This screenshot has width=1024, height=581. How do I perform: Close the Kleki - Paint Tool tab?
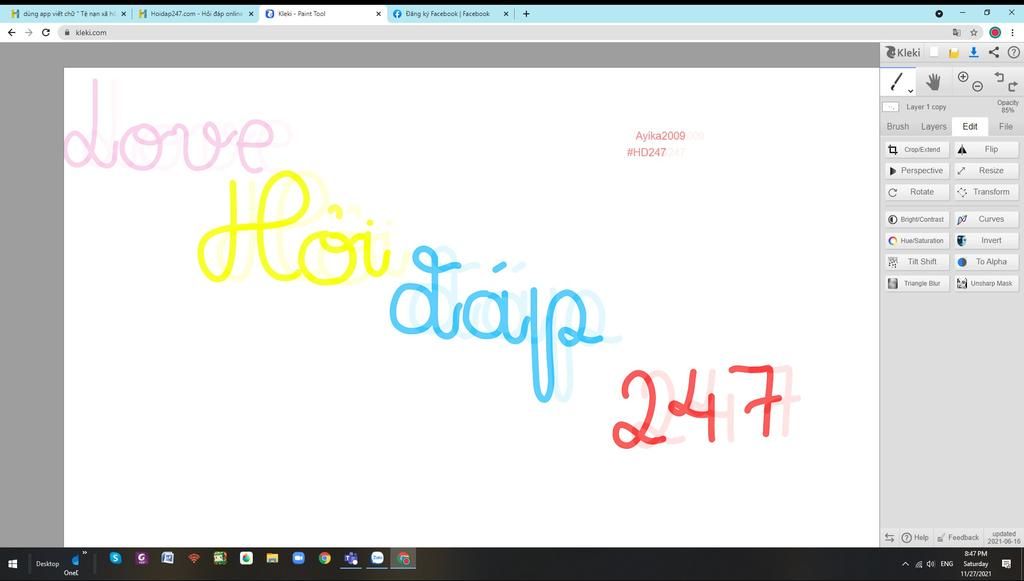click(378, 14)
